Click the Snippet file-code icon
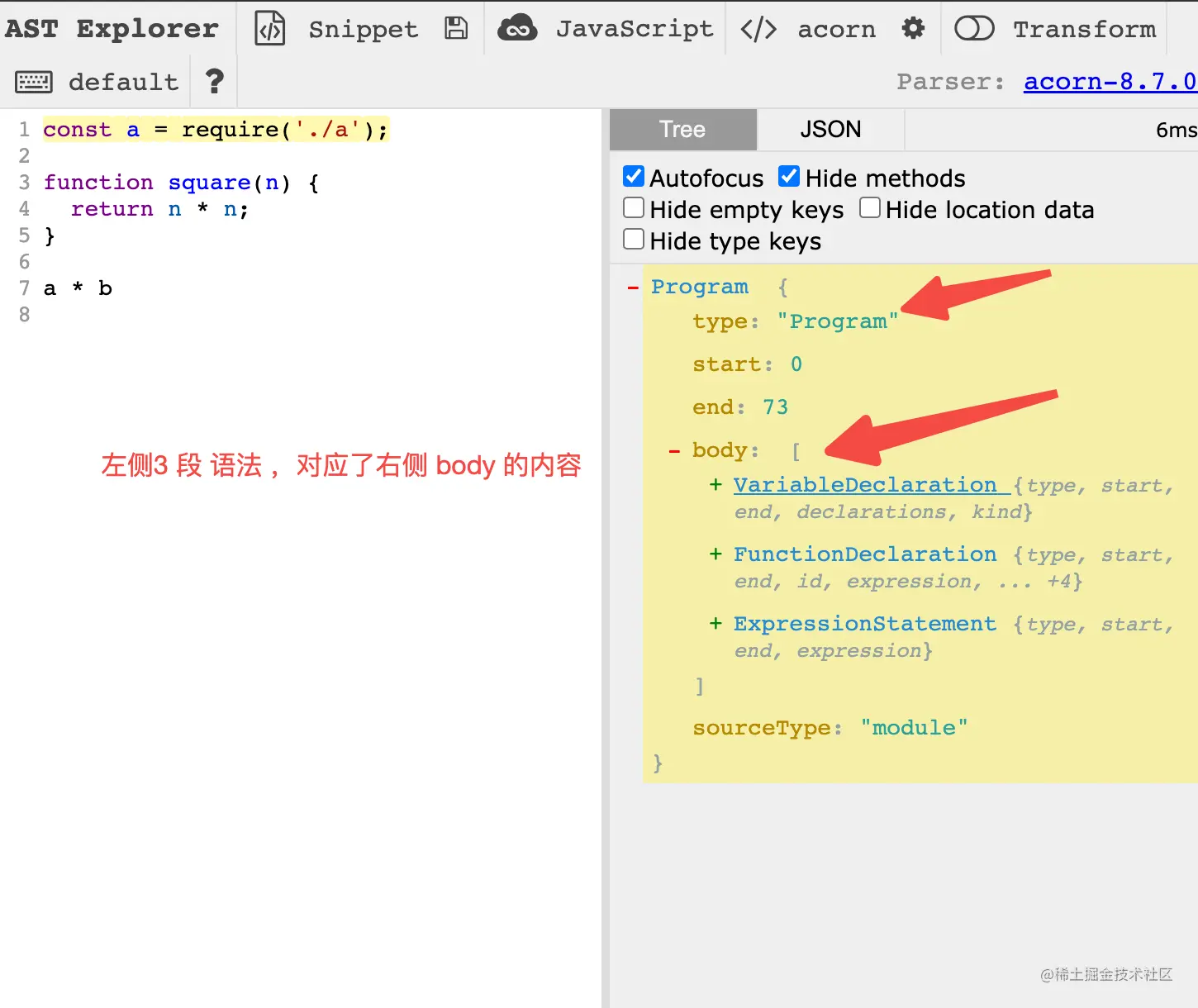The width and height of the screenshot is (1198, 1008). click(x=270, y=29)
